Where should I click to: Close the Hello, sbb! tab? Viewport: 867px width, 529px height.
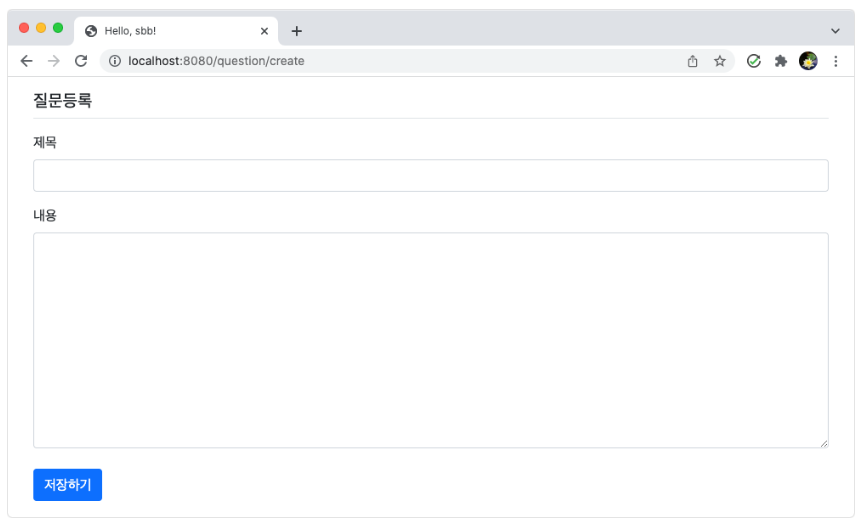[x=264, y=31]
